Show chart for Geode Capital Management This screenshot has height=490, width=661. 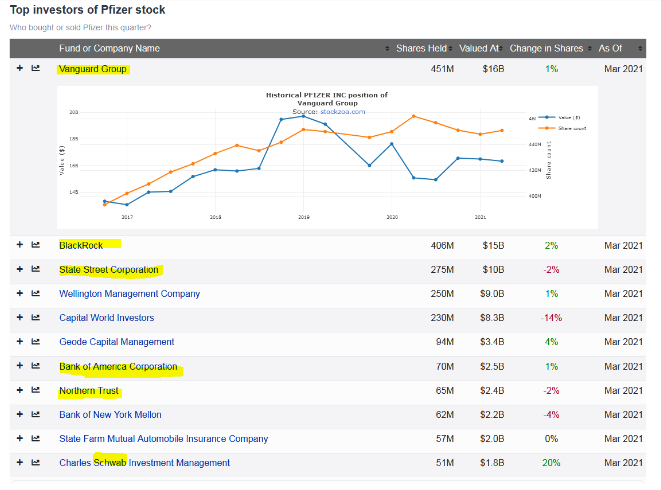(35, 341)
